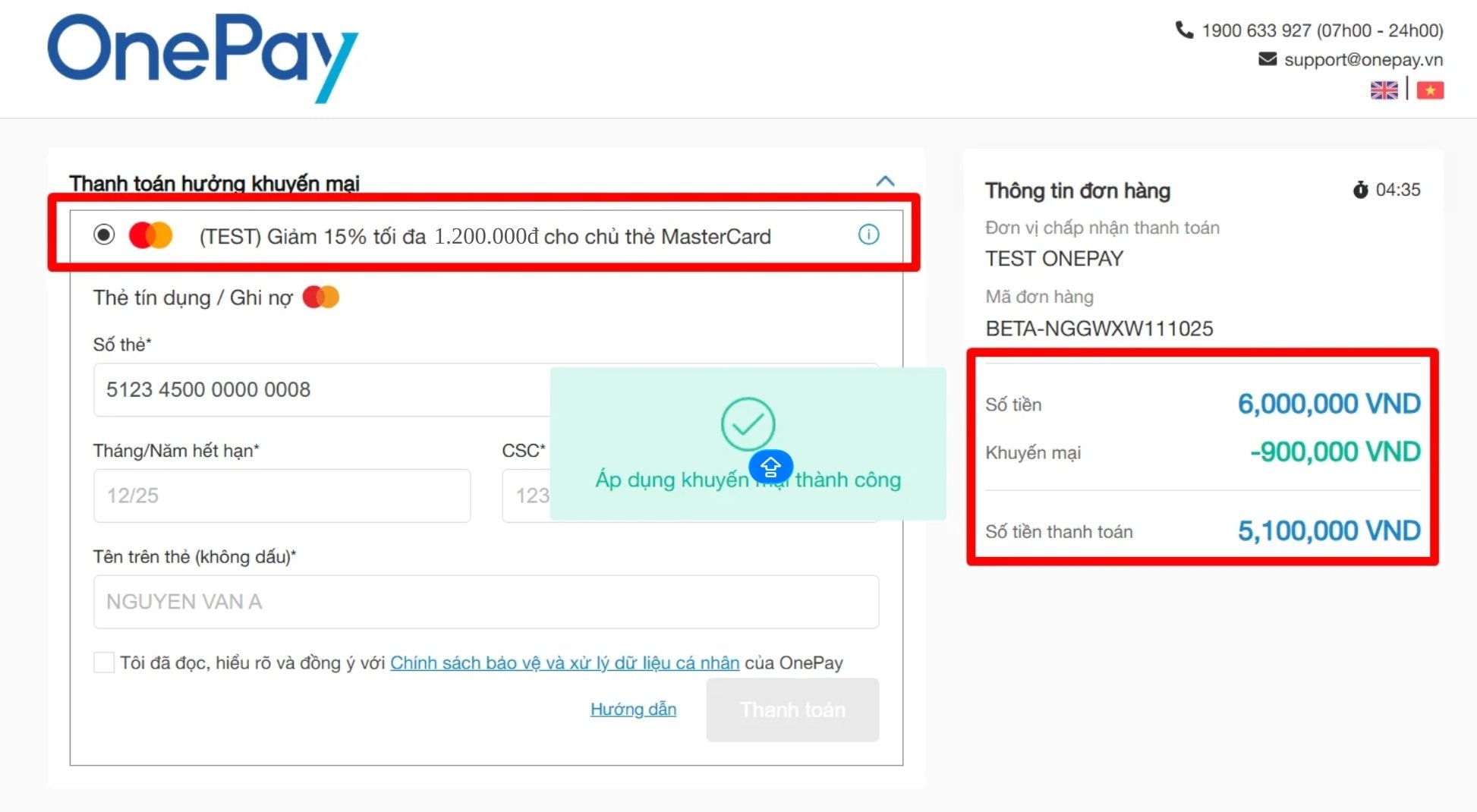This screenshot has height=812, width=1477.
Task: Click support@onepay.vn email address
Action: [1363, 59]
